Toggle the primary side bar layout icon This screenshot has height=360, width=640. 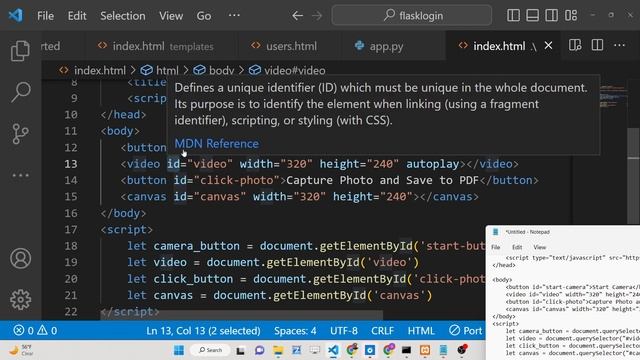tap(513, 16)
